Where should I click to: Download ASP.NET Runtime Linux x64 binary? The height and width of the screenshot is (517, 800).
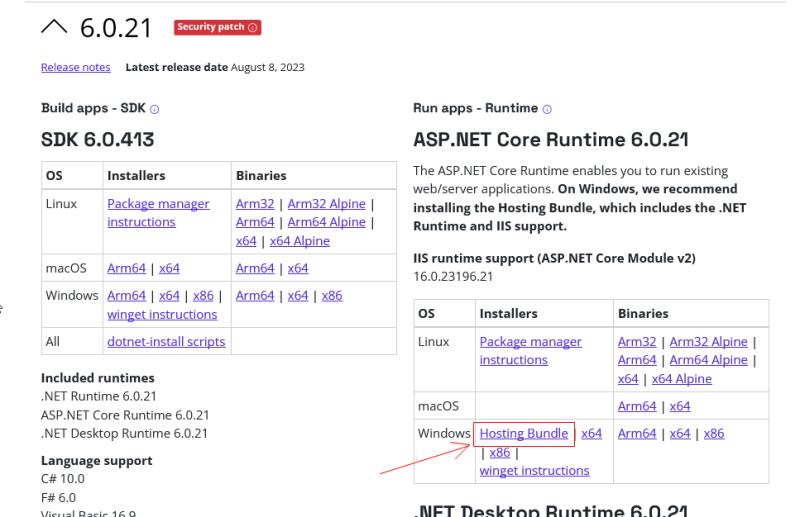point(628,379)
